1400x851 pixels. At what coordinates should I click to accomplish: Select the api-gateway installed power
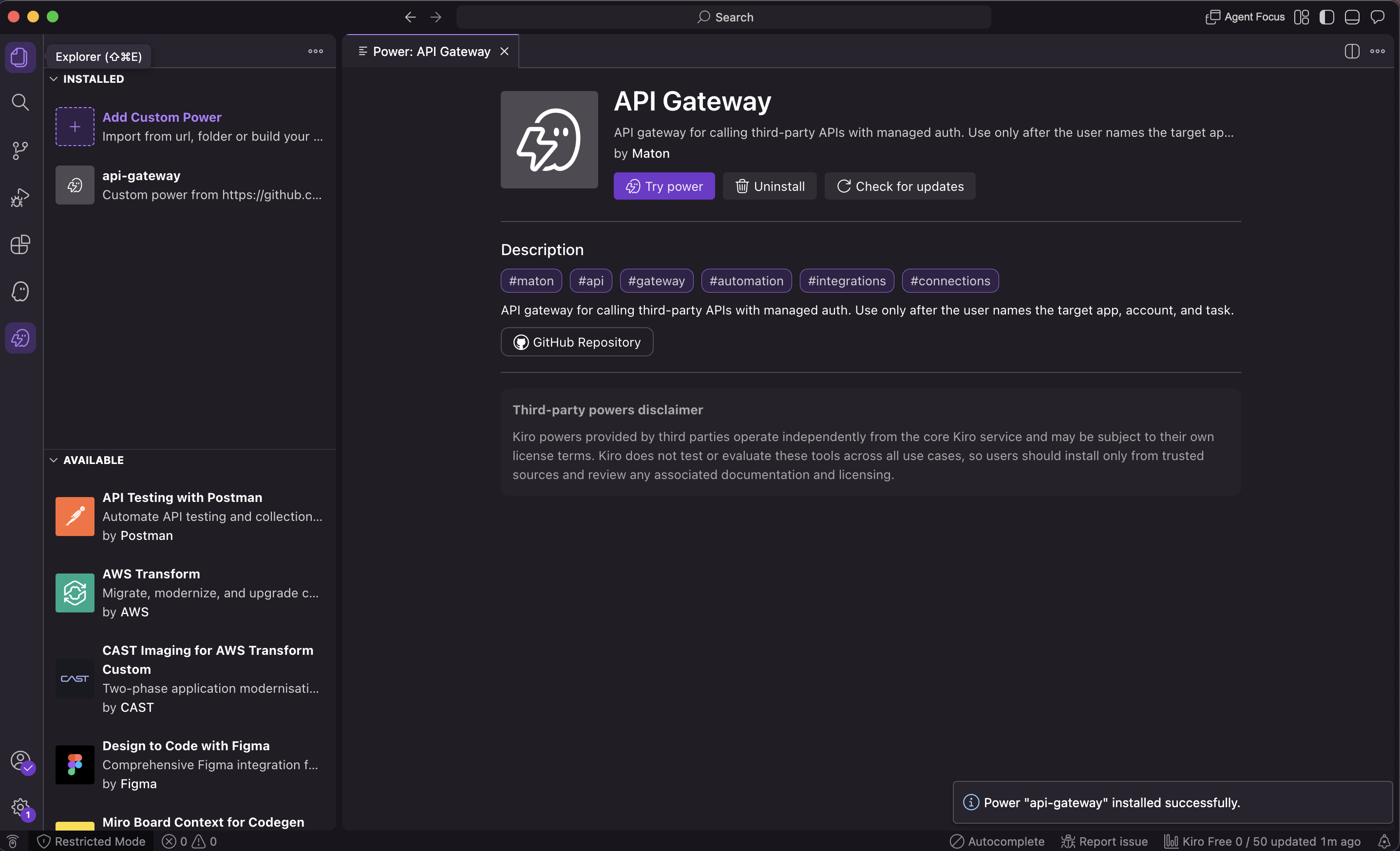pyautogui.click(x=190, y=185)
